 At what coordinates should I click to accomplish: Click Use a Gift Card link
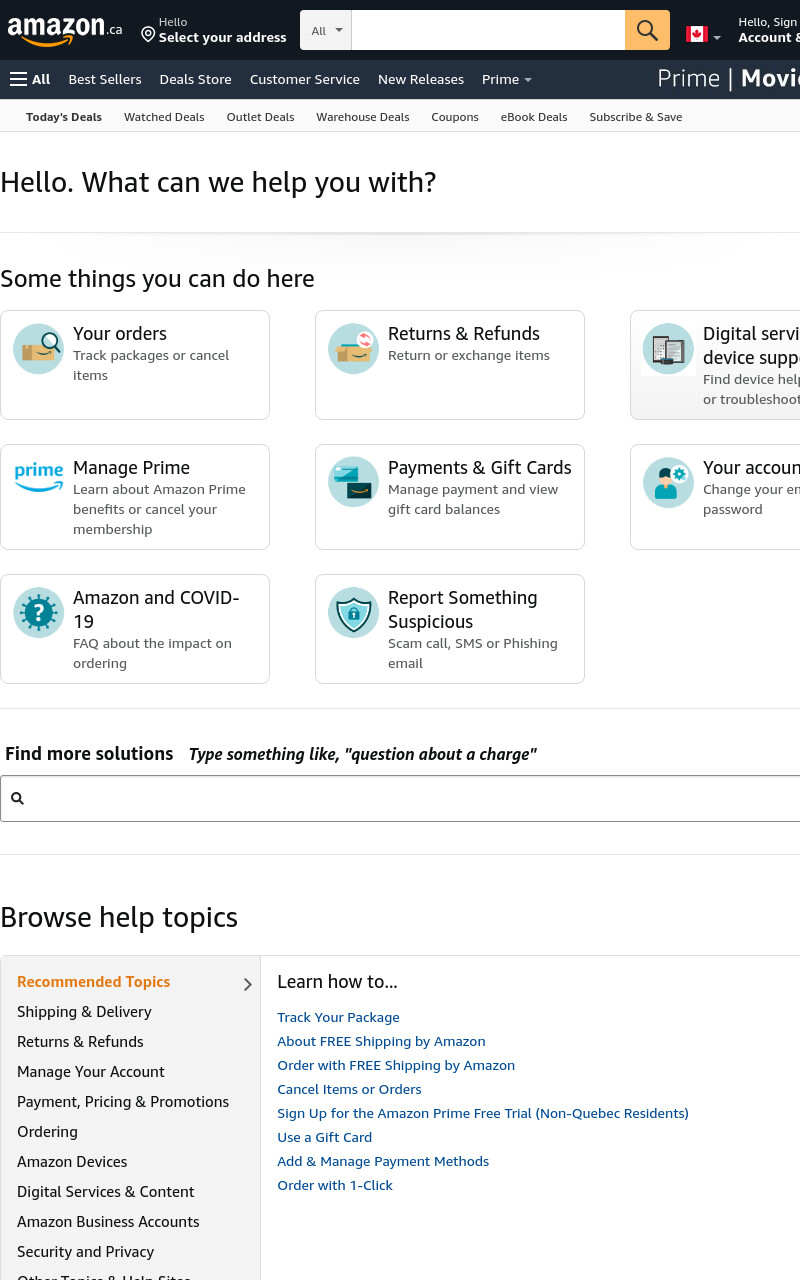point(324,1137)
